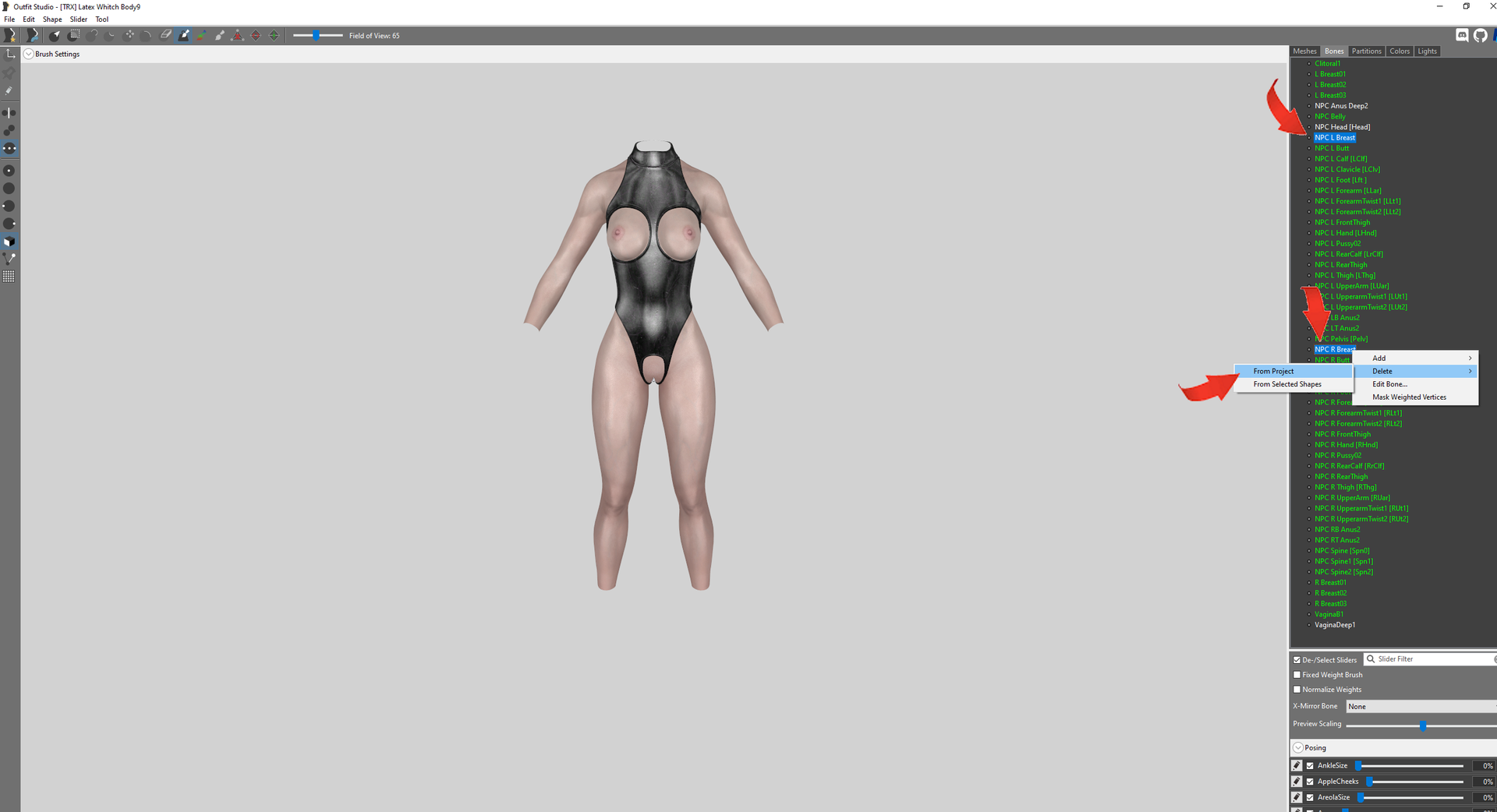Expand the Brush Settings panel
Image resolution: width=1497 pixels, height=812 pixels.
click(29, 54)
